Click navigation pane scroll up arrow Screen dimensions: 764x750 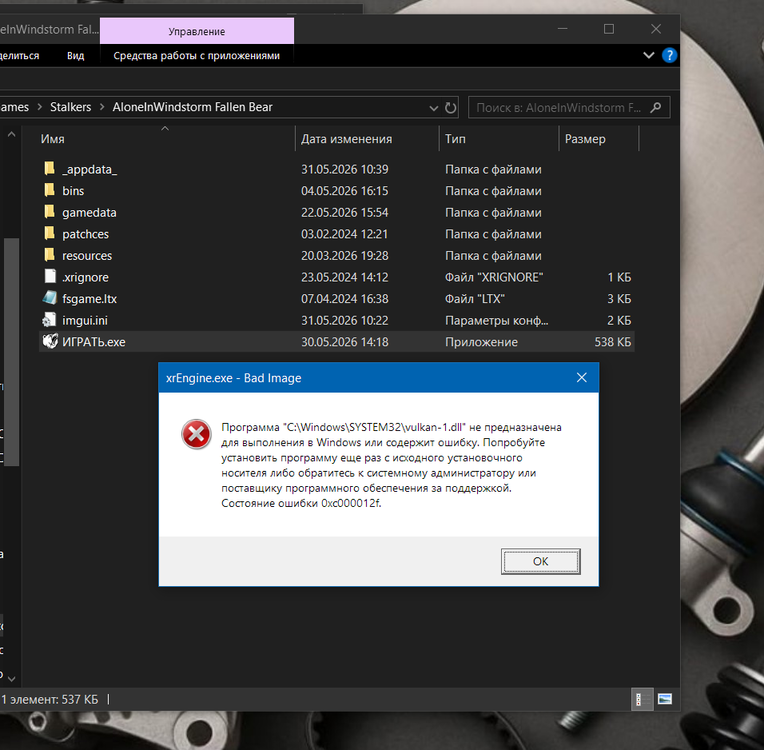tap(12, 134)
